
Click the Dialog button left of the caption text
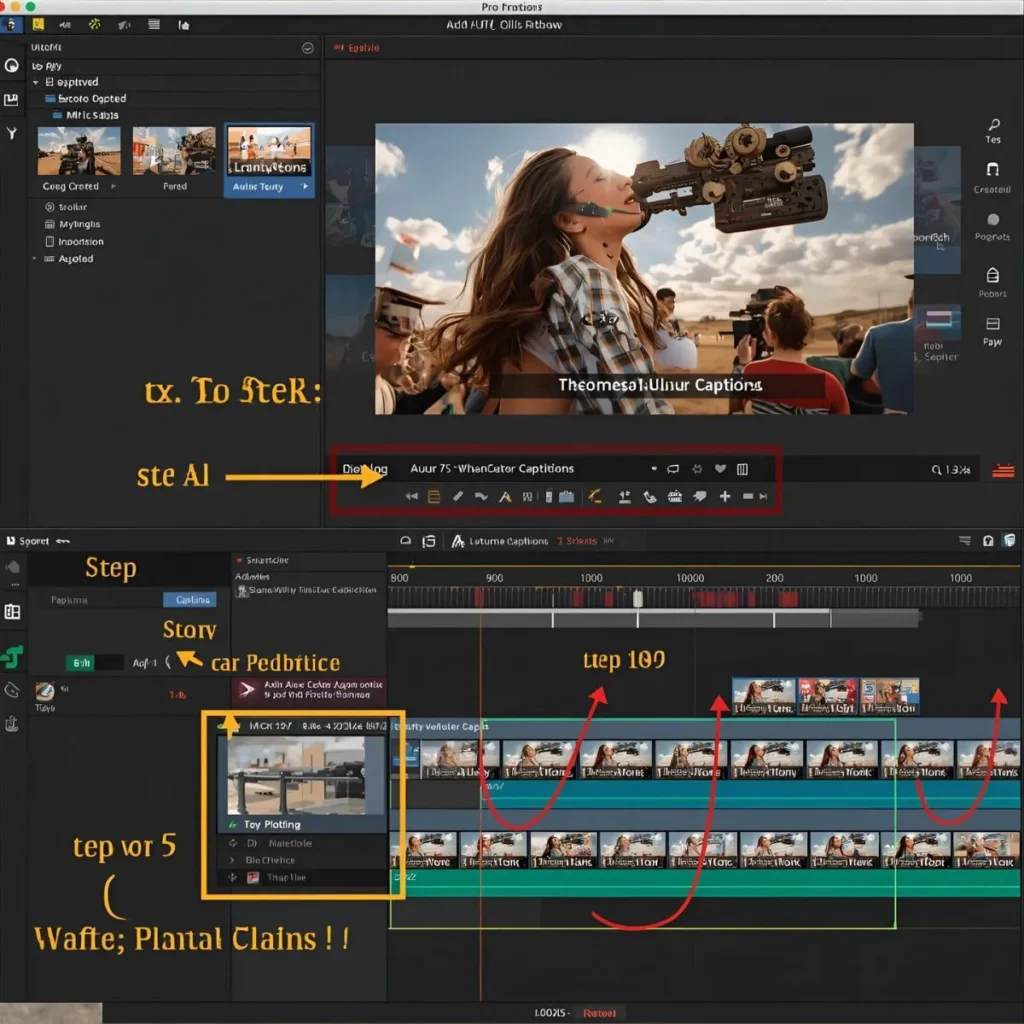point(366,468)
